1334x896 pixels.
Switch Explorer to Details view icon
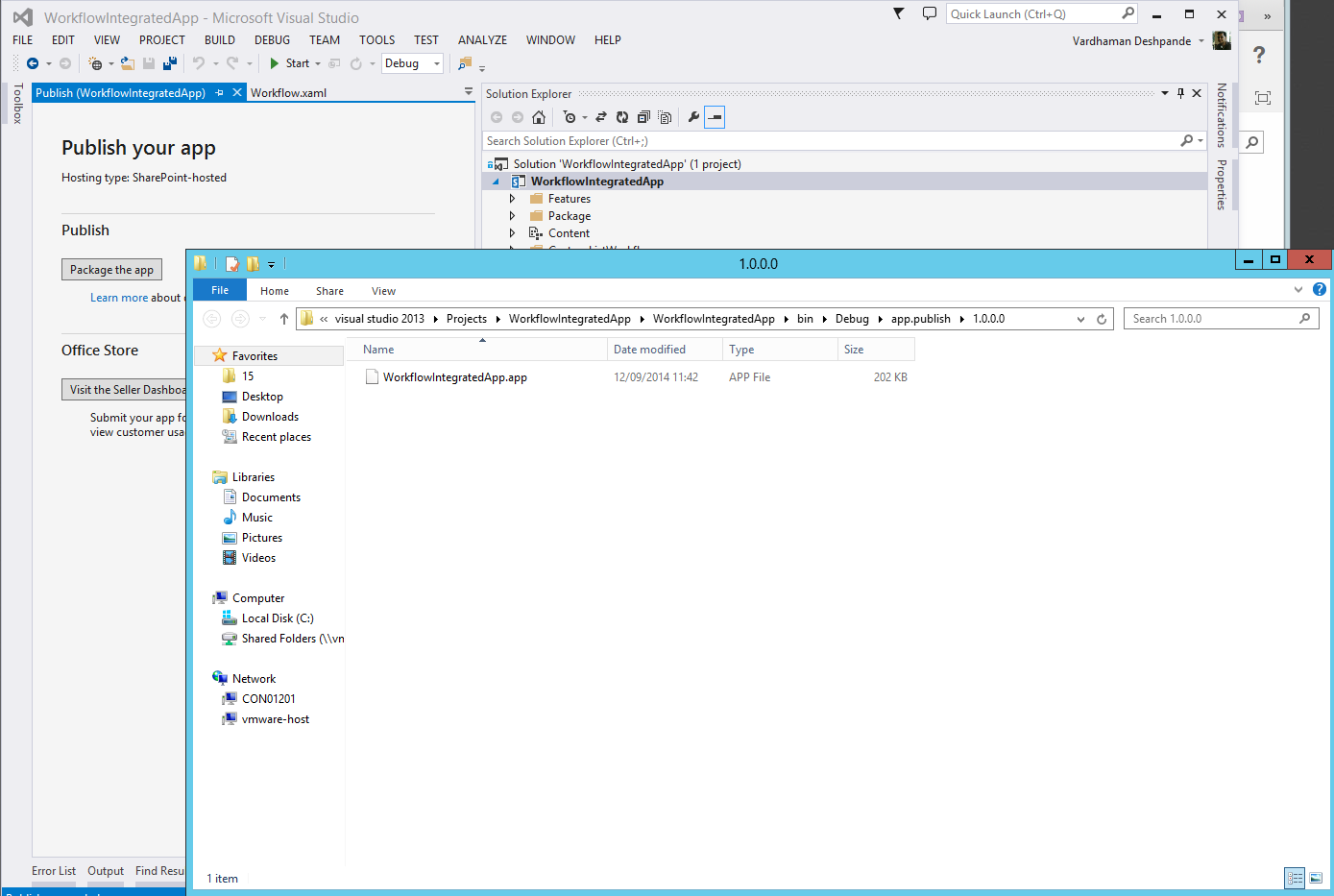click(x=1295, y=878)
